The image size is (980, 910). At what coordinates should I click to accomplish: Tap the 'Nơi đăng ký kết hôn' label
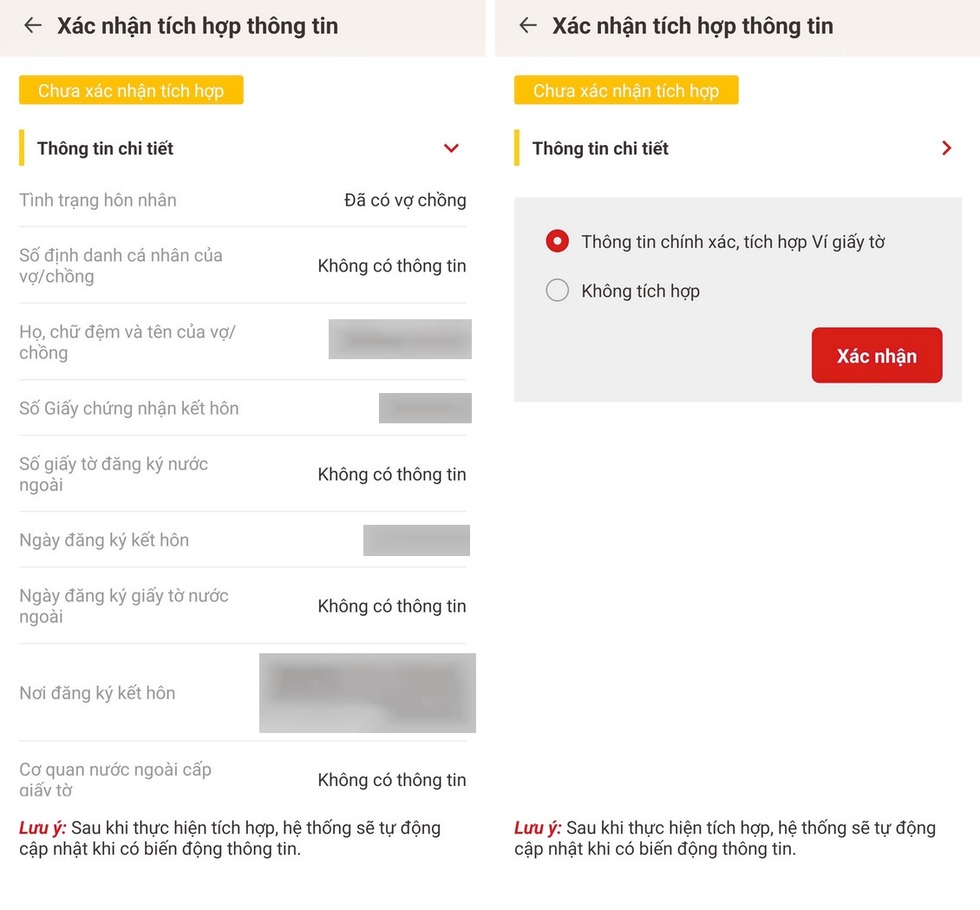pos(97,693)
